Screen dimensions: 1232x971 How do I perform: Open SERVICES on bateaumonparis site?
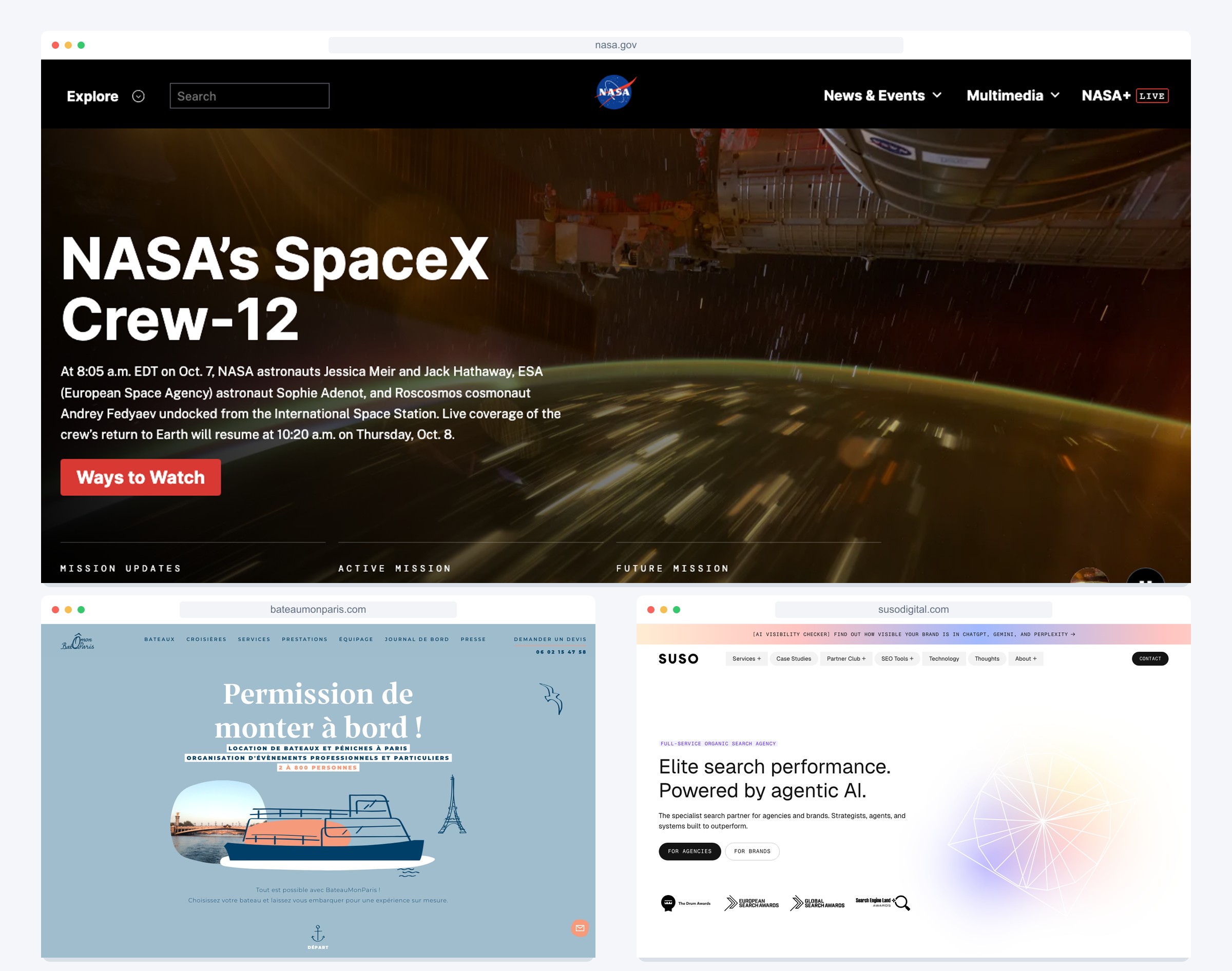click(254, 639)
